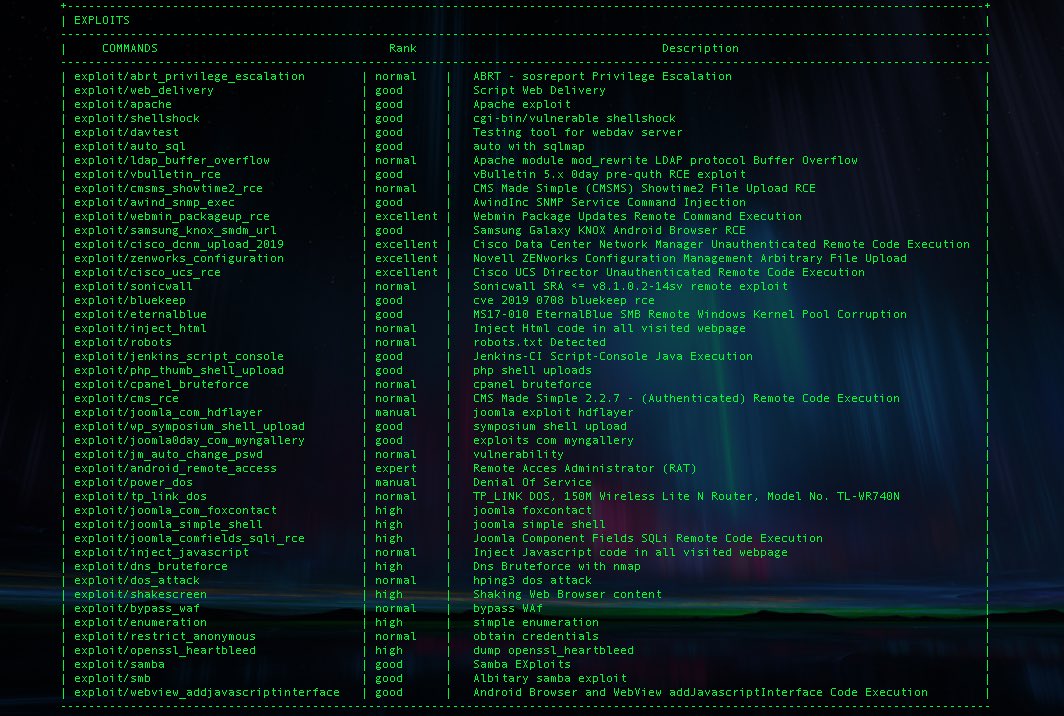The image size is (1064, 716).
Task: Select exploit/shakescreen command
Action: point(140,595)
